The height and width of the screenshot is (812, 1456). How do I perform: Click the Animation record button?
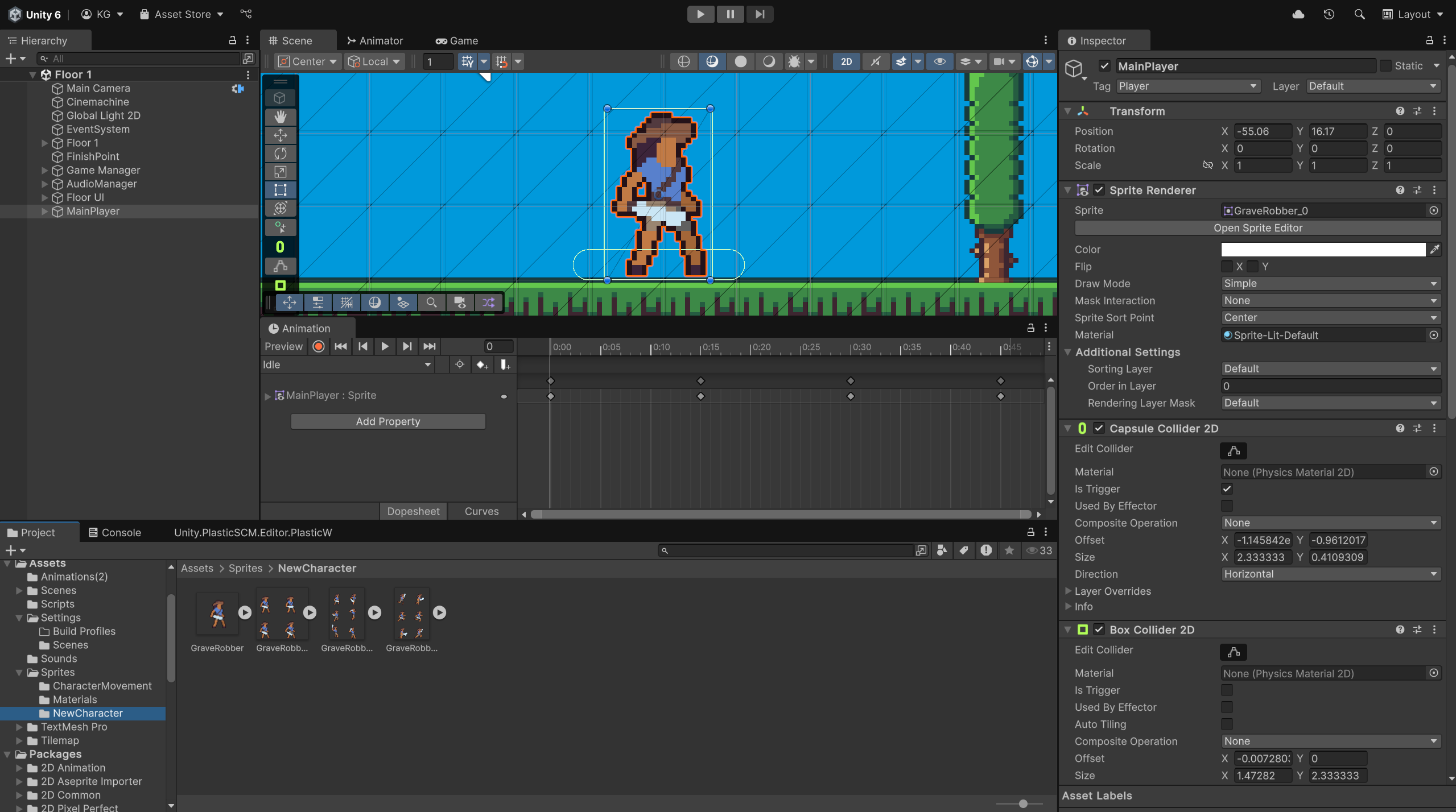pos(319,346)
